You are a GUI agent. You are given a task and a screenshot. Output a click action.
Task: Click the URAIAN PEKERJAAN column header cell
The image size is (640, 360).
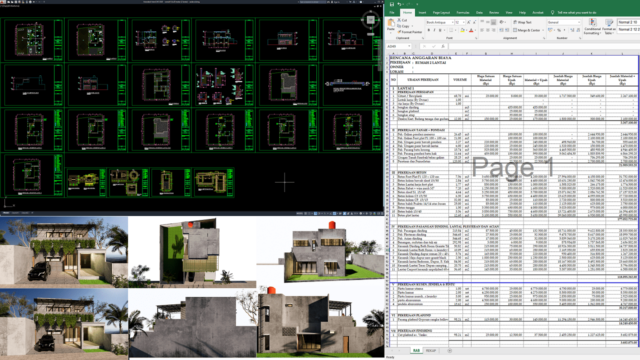tap(423, 80)
